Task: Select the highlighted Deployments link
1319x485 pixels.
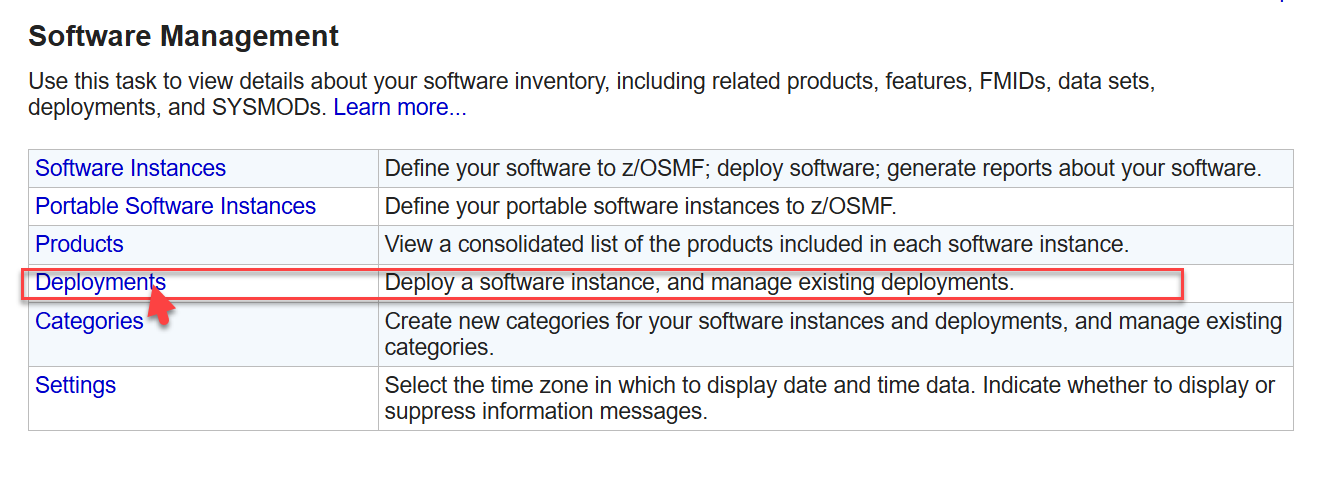Action: tap(101, 282)
